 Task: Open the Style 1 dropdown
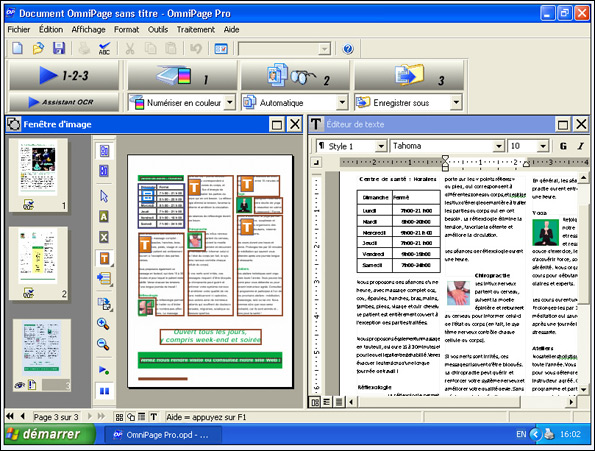[x=381, y=146]
